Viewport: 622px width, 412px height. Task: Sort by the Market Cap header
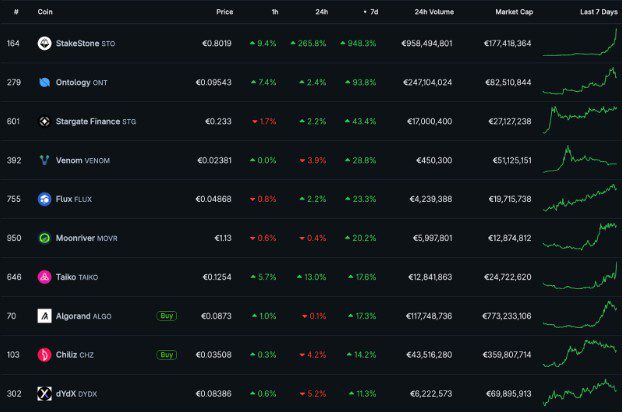coord(513,11)
